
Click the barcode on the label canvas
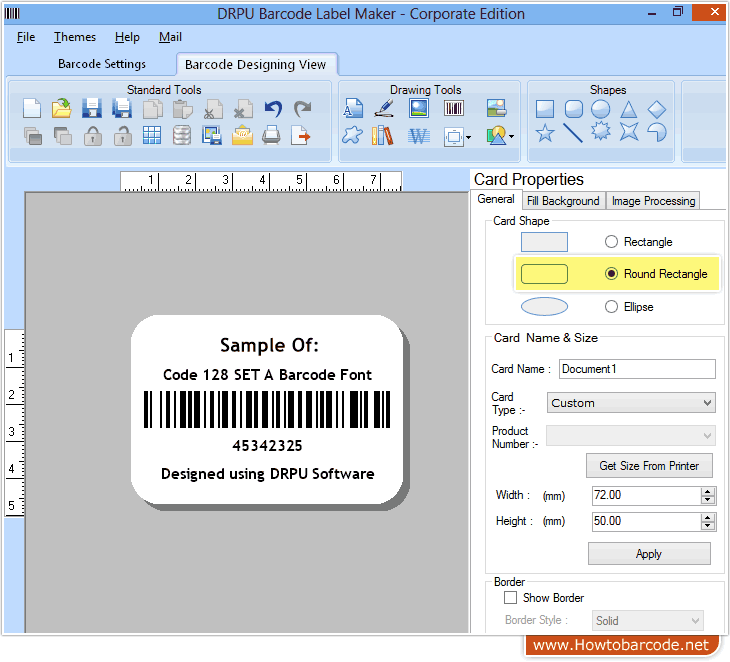267,410
